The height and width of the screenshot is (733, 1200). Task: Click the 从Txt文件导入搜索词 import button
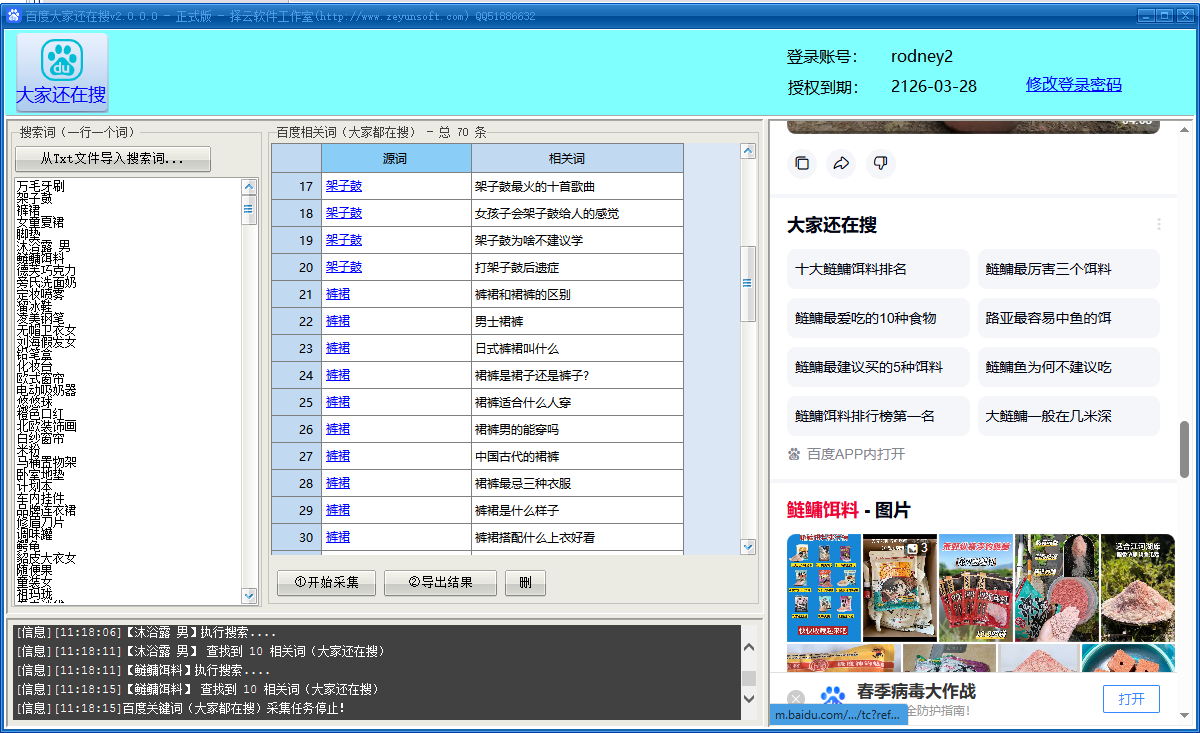point(112,159)
